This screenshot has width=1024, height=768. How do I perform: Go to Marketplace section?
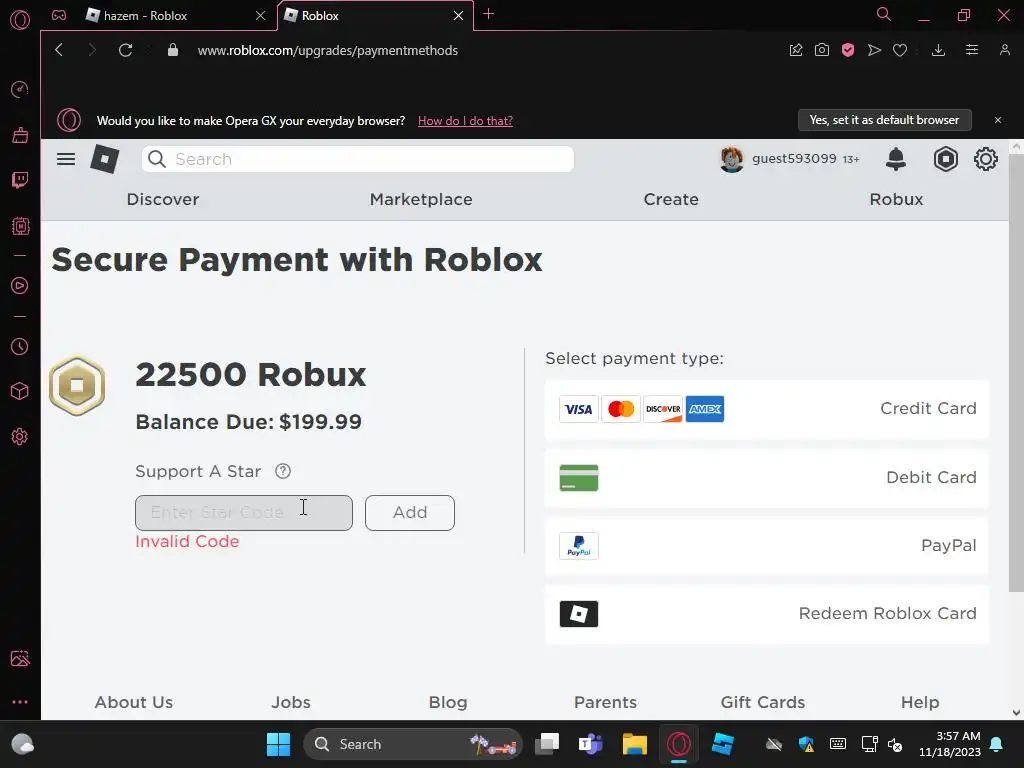[x=421, y=199]
